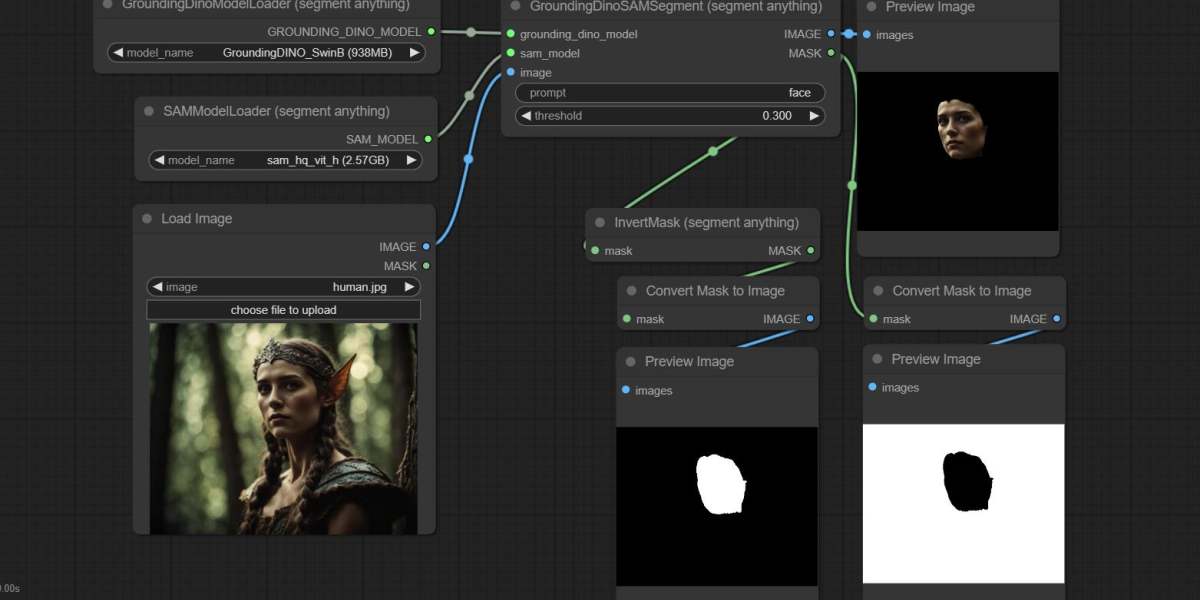The height and width of the screenshot is (600, 1200).
Task: Collapse the Load Image node via its dot
Action: pyautogui.click(x=147, y=219)
